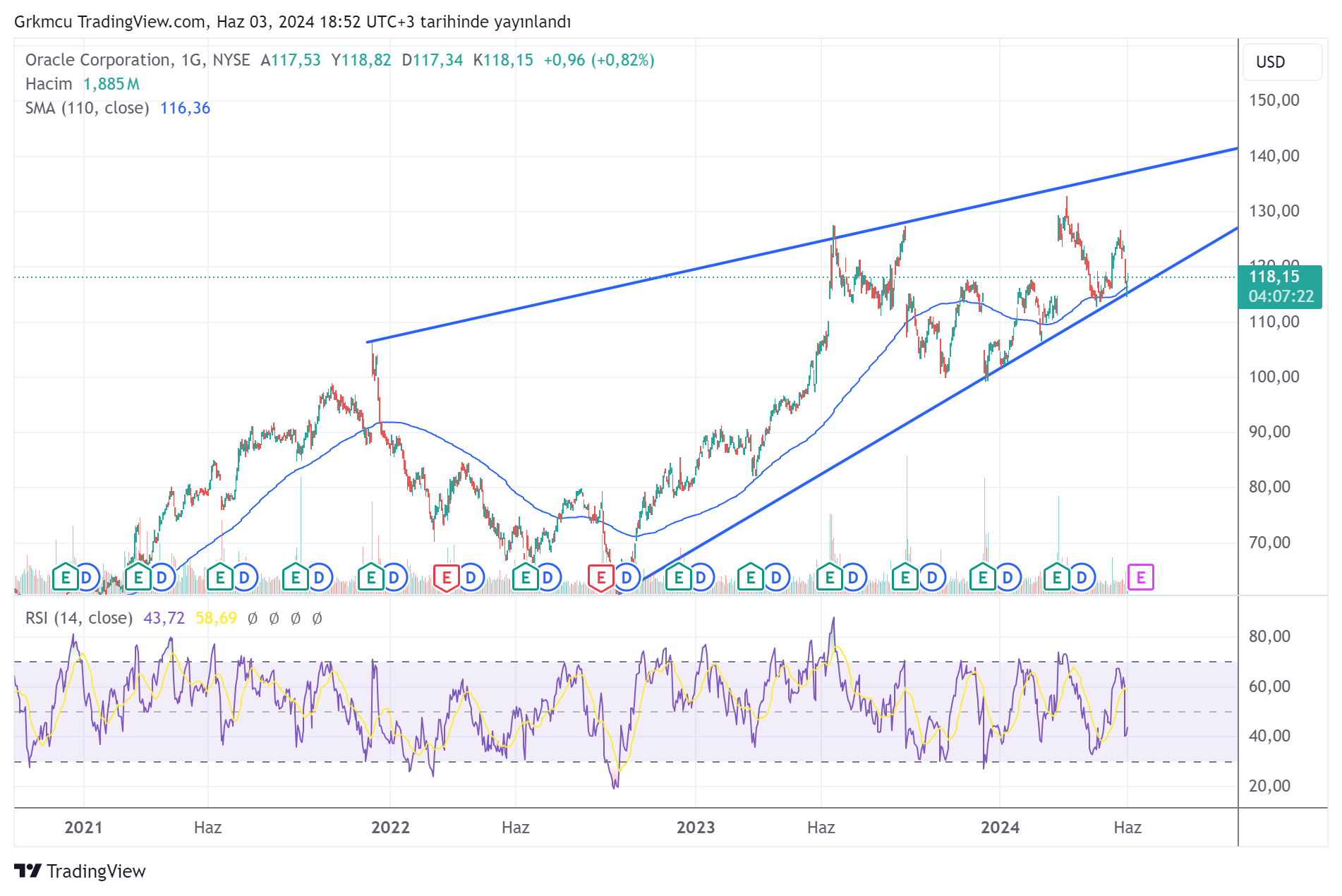Select the last green E marker before the pink E
This screenshot has height=896, width=1342.
tap(1056, 578)
